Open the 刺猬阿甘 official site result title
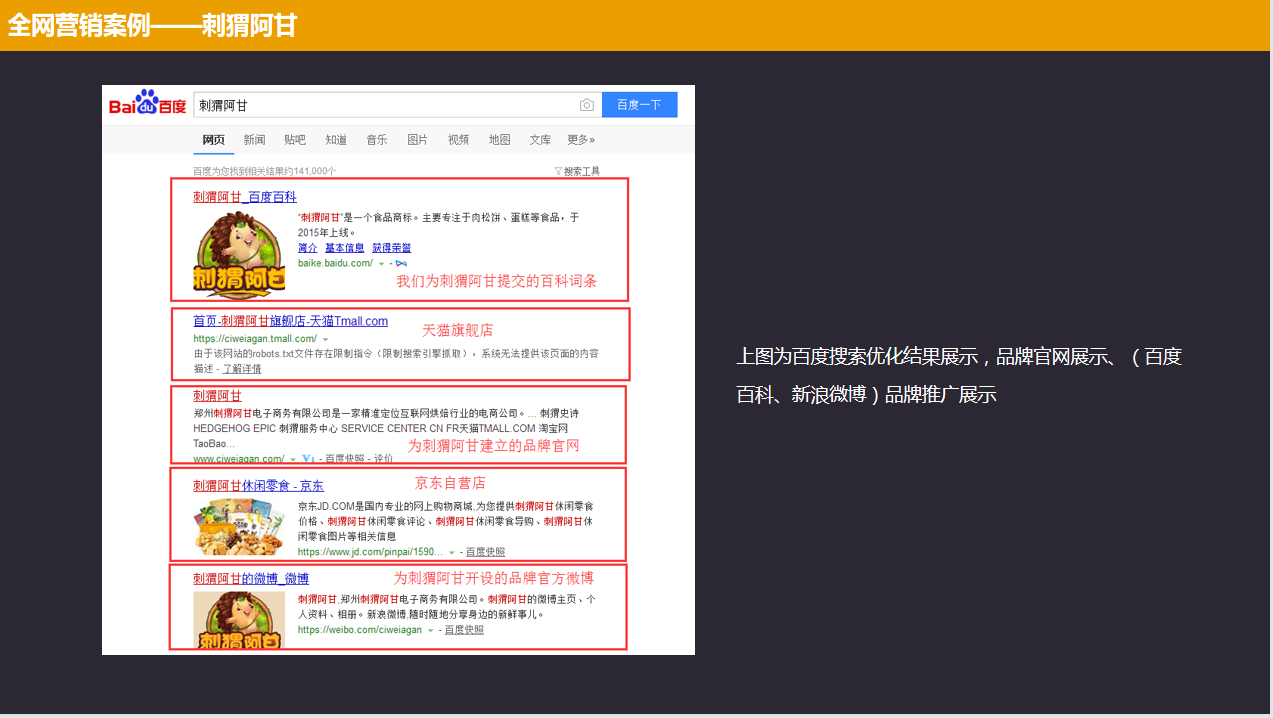This screenshot has height=718, width=1273. (x=217, y=396)
